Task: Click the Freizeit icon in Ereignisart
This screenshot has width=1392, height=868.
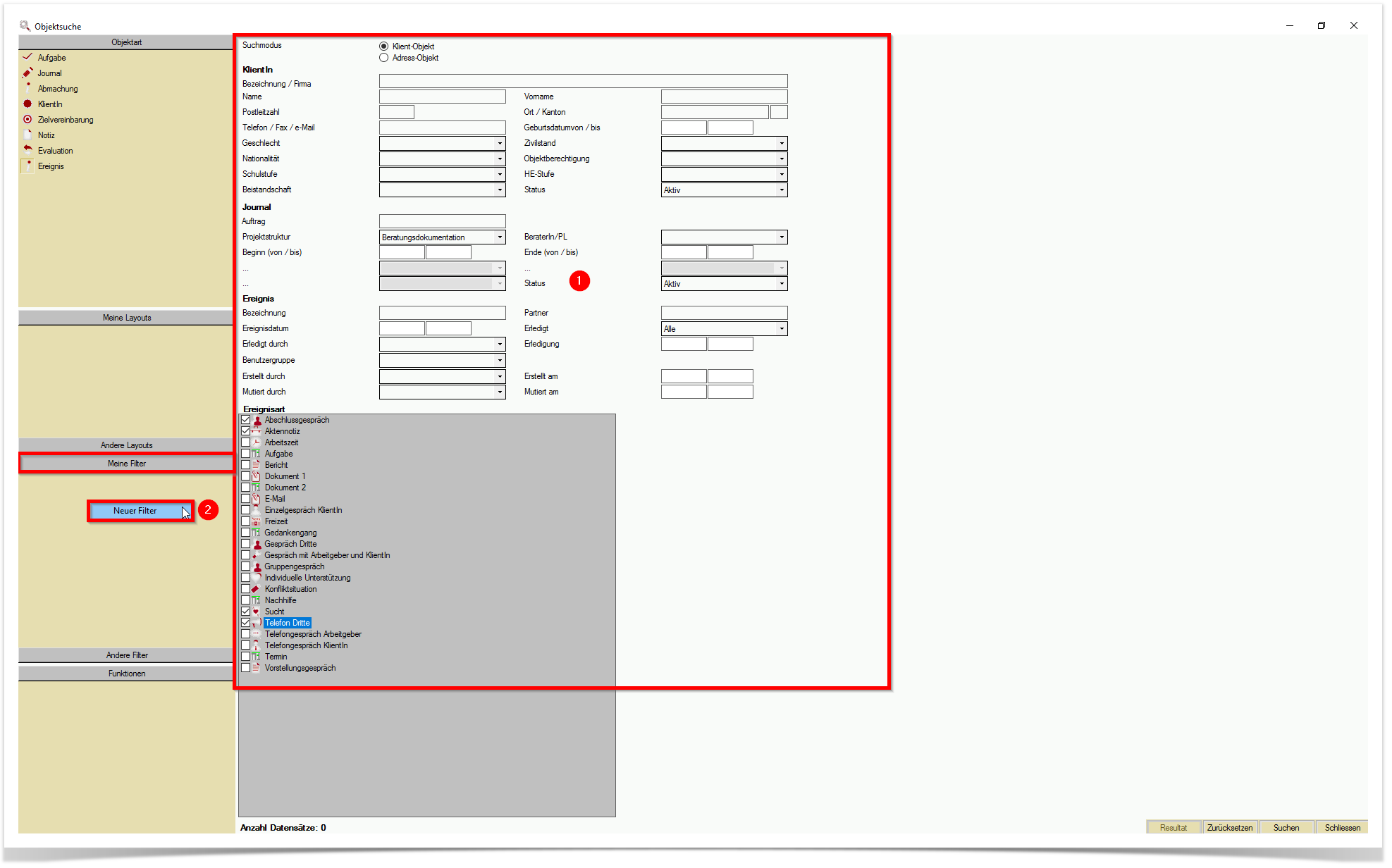Action: click(257, 521)
